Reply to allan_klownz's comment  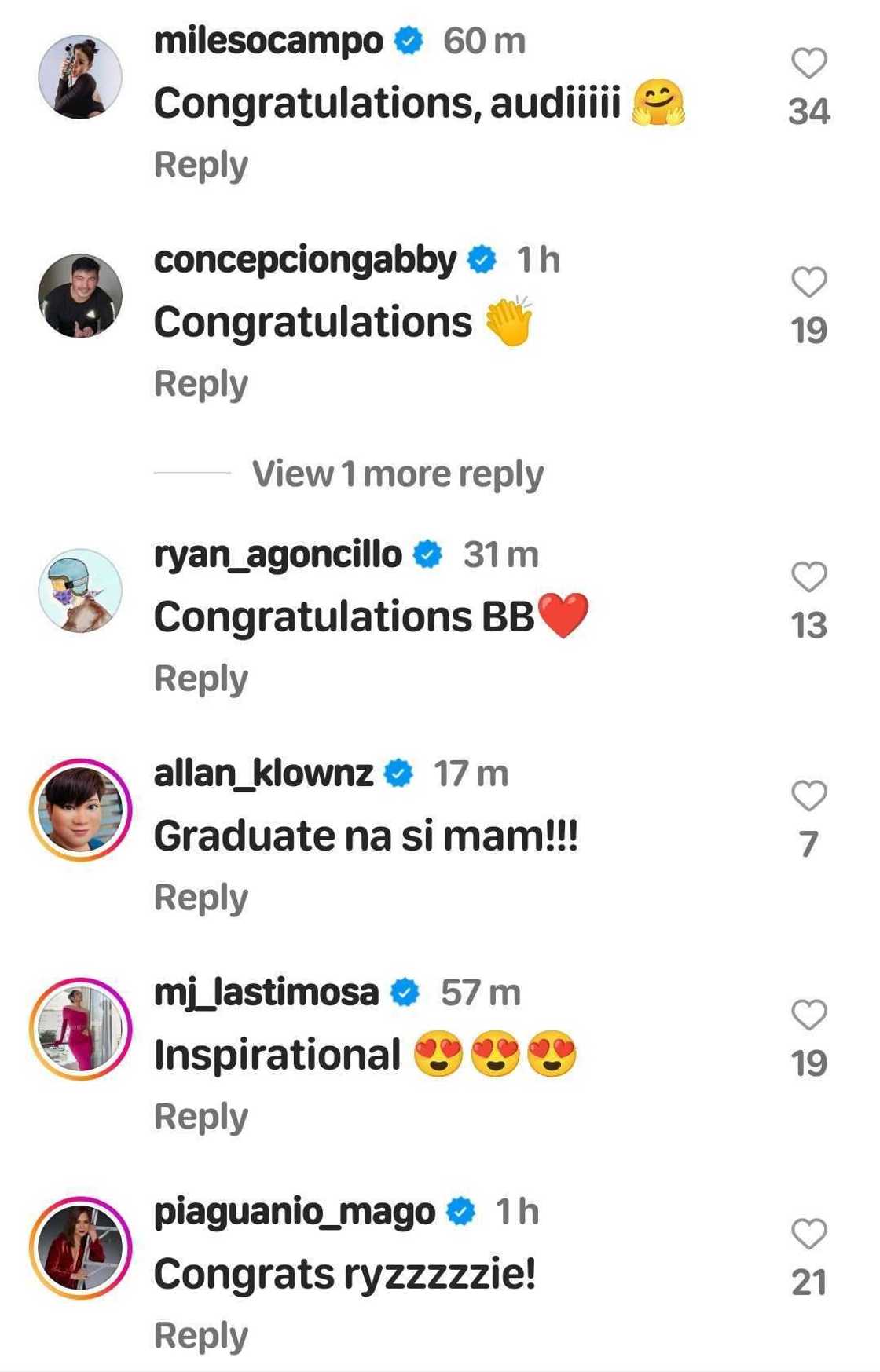pyautogui.click(x=200, y=898)
